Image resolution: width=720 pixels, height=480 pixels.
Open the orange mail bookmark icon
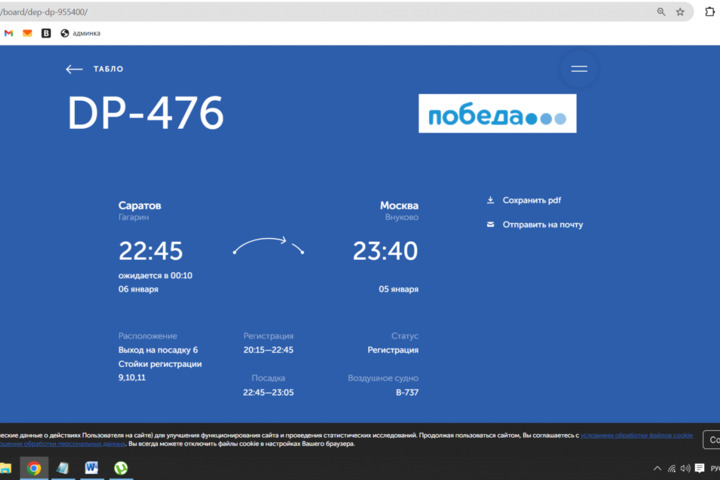point(27,33)
